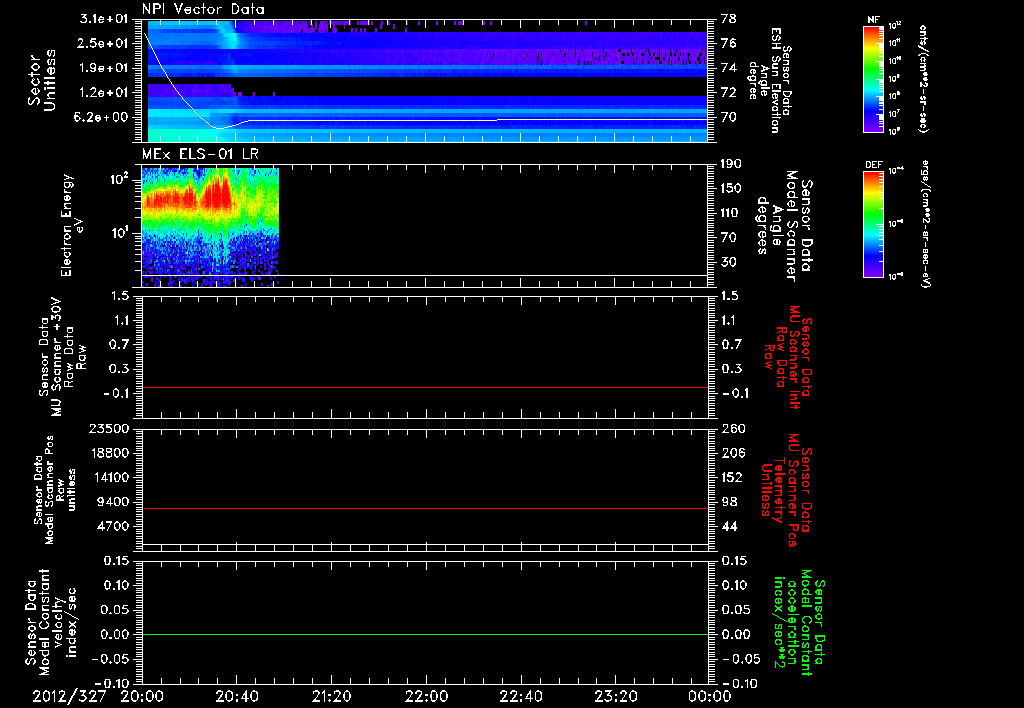Click the 10² electron energy tick
The image size is (1024, 708).
click(118, 178)
